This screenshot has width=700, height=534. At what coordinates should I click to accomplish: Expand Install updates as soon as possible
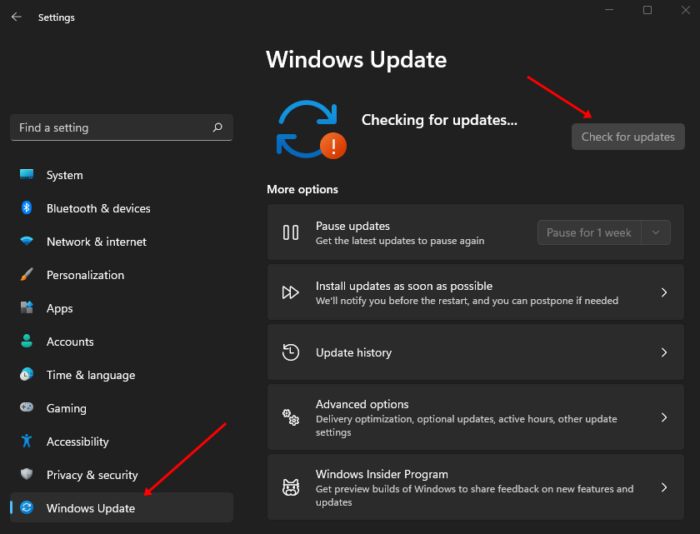[663, 293]
